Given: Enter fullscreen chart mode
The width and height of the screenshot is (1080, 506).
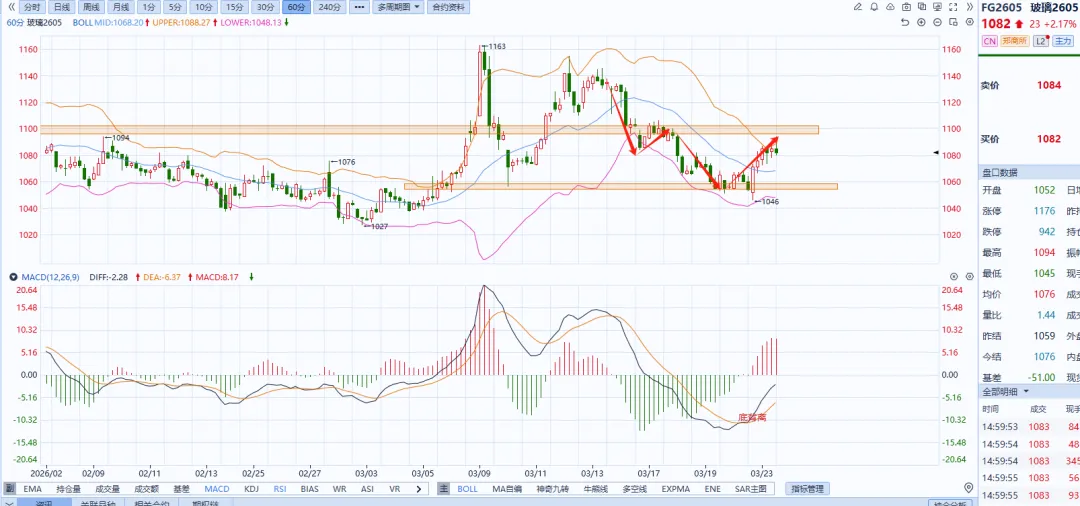Looking at the screenshot, I should coord(955,7).
